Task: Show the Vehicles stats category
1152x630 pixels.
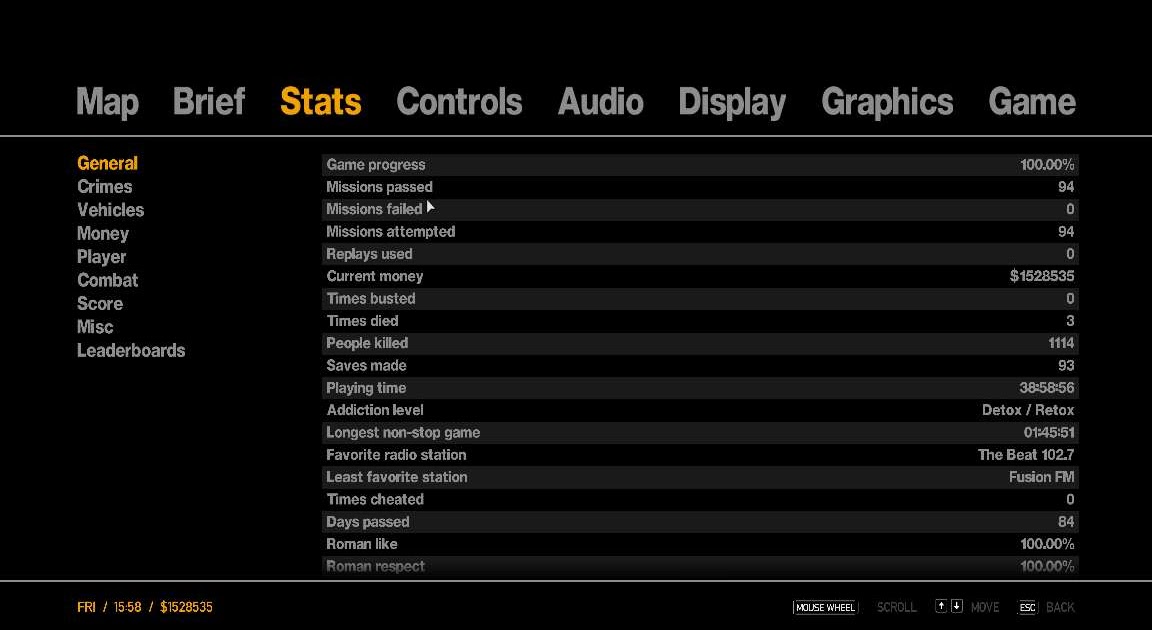Action: pyautogui.click(x=110, y=210)
